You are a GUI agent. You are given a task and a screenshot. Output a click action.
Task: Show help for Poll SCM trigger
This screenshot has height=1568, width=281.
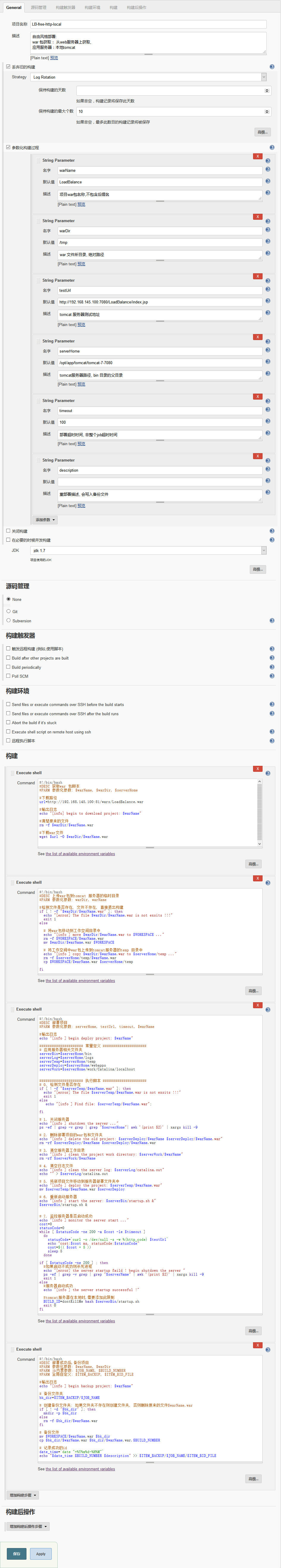pos(272,676)
